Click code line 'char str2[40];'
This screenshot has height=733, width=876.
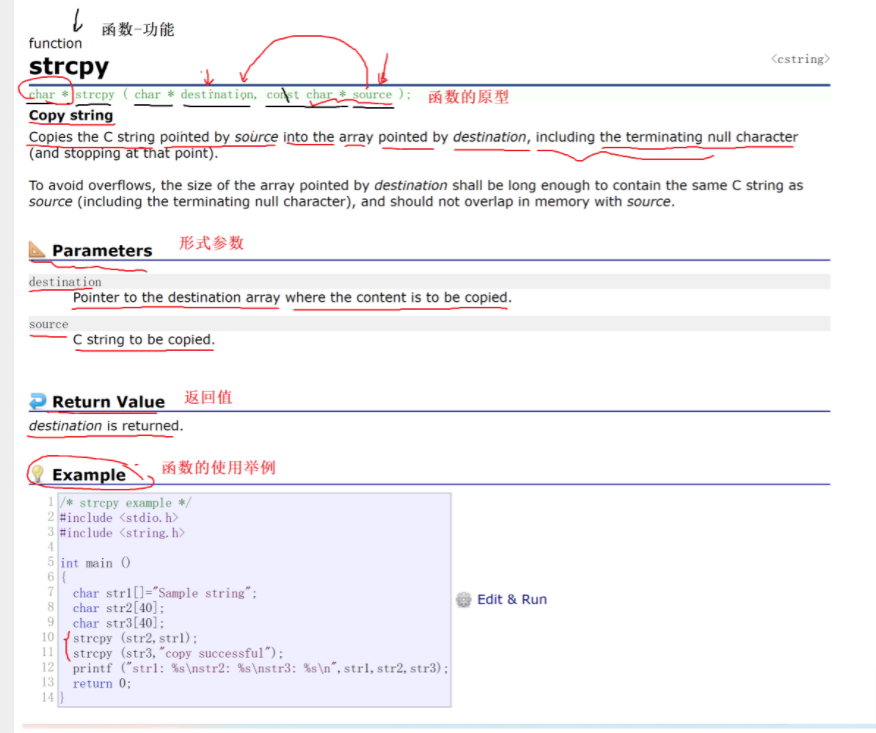[x=118, y=608]
